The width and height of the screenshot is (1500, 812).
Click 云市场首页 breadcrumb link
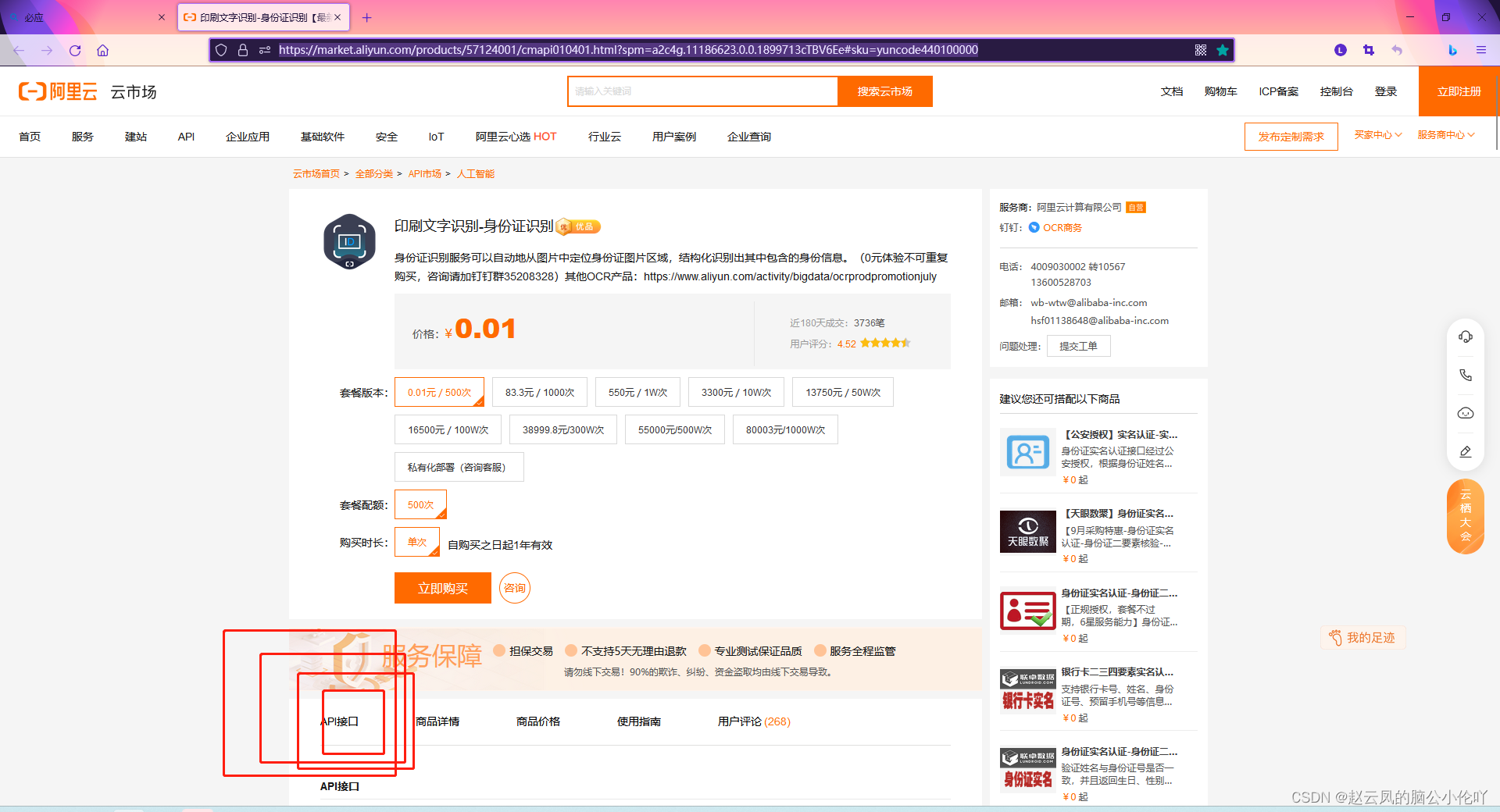[316, 173]
